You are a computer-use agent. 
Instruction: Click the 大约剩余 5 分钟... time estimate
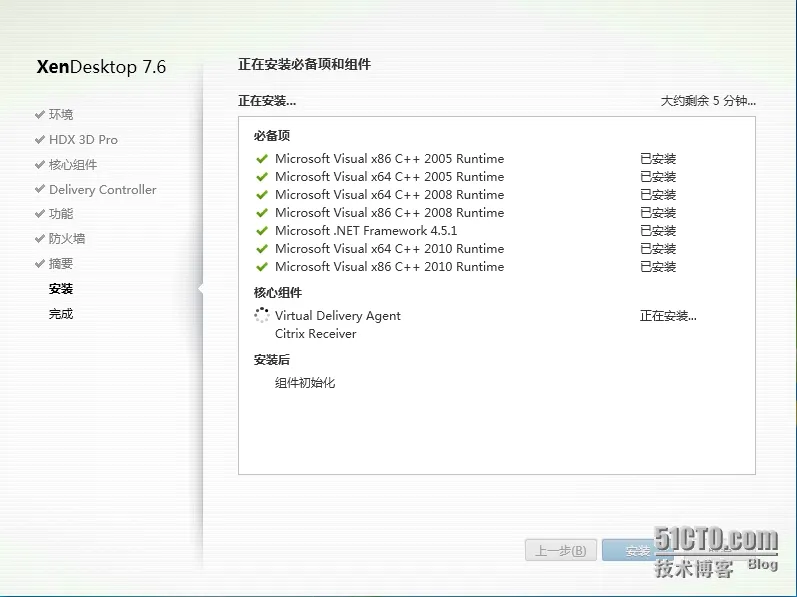[x=708, y=101]
